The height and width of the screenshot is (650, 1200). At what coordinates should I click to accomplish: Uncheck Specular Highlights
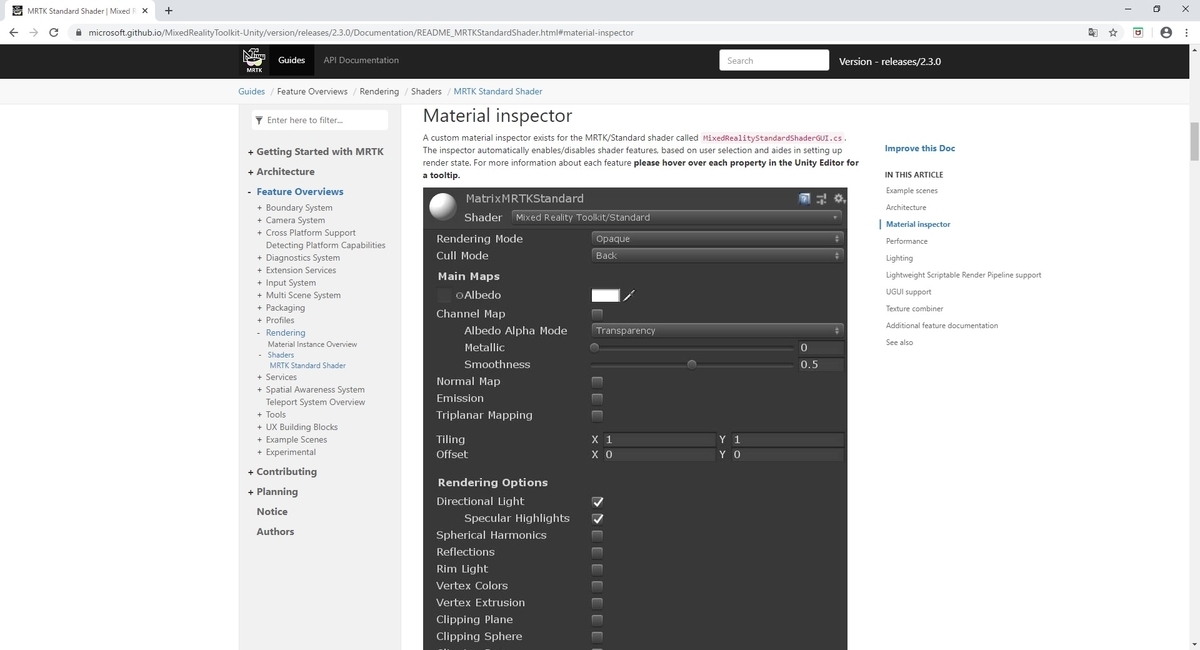click(x=597, y=519)
